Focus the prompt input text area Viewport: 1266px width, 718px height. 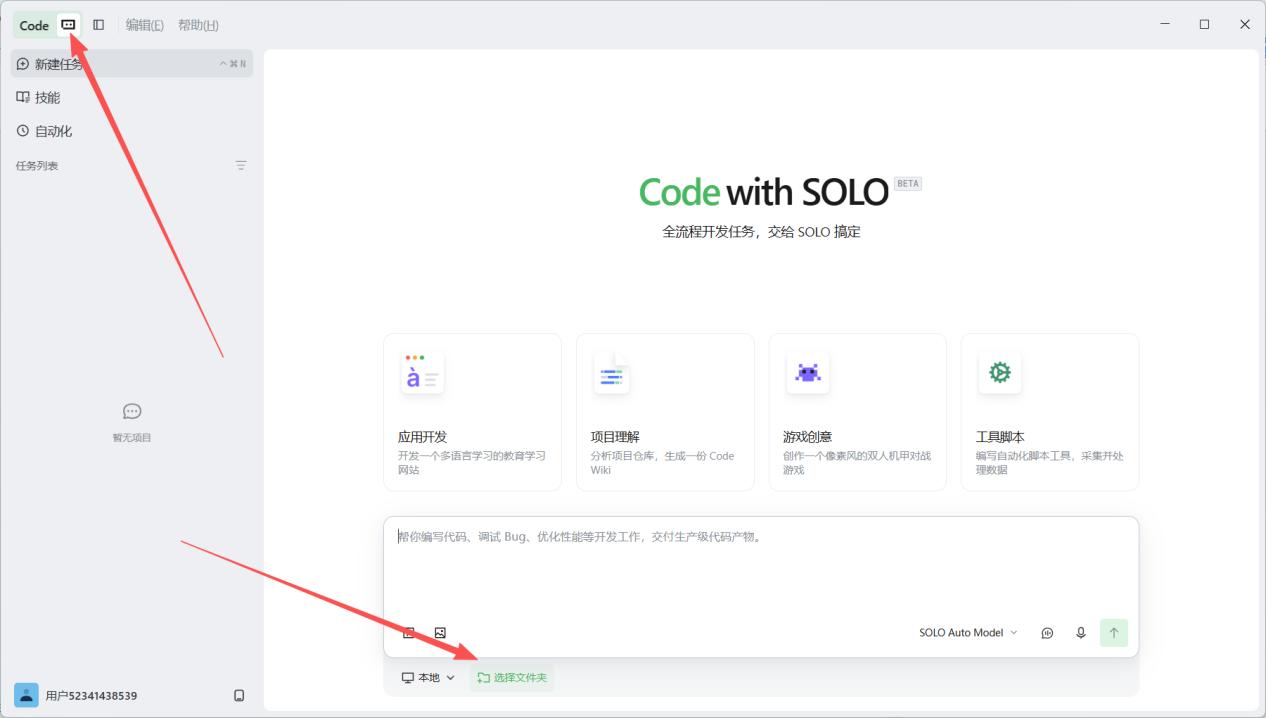point(761,565)
